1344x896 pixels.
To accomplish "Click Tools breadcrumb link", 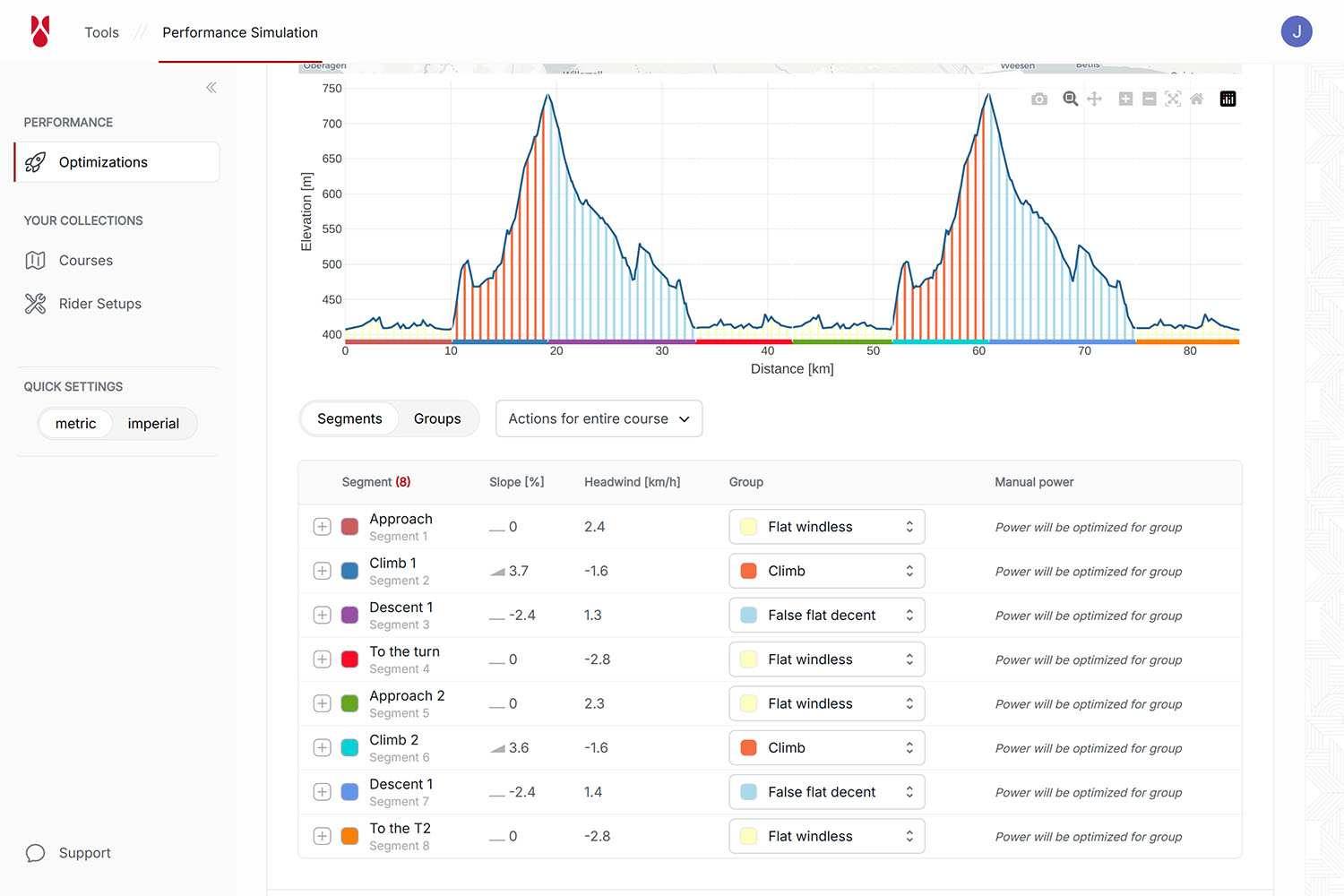I will click(101, 32).
